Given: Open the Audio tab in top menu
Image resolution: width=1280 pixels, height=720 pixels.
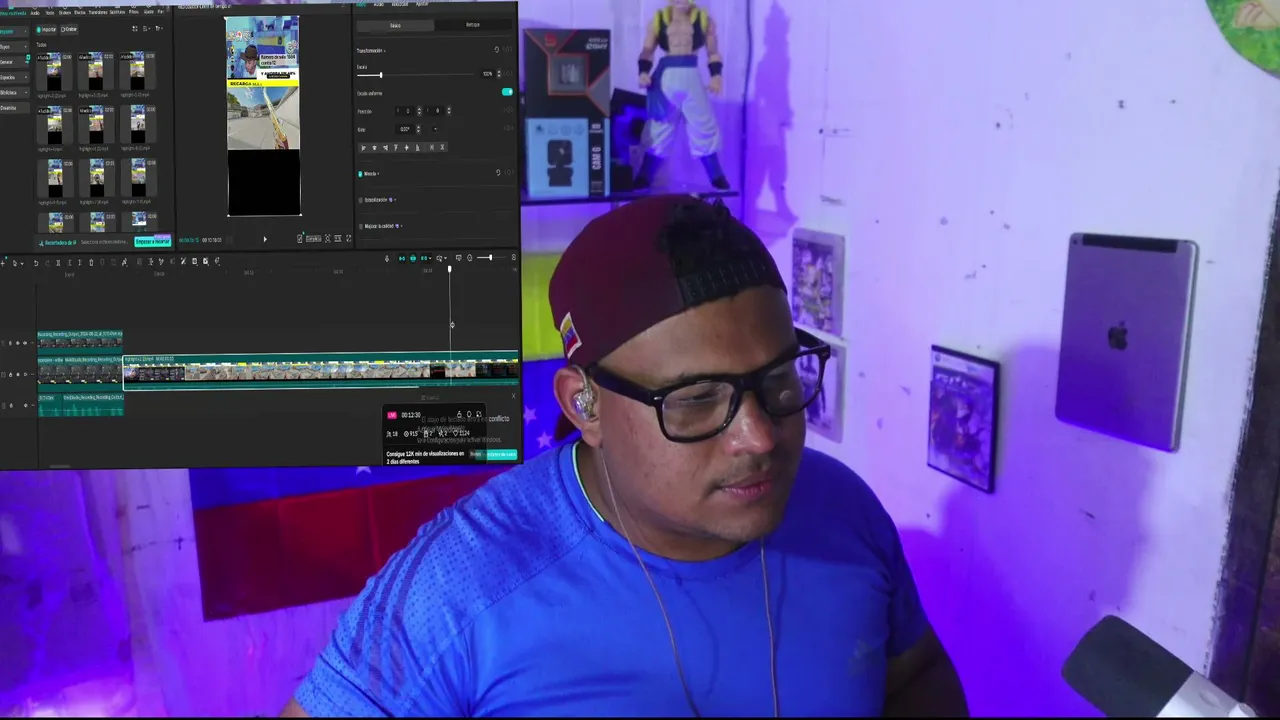Looking at the screenshot, I should click(35, 13).
